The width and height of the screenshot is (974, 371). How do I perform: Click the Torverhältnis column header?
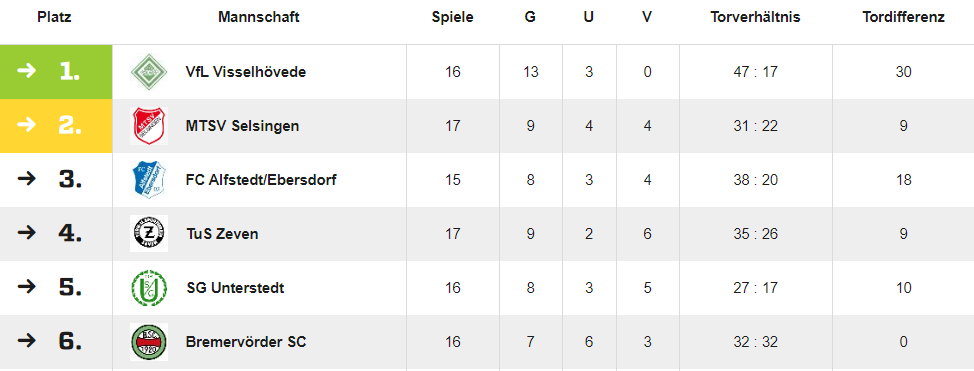755,17
